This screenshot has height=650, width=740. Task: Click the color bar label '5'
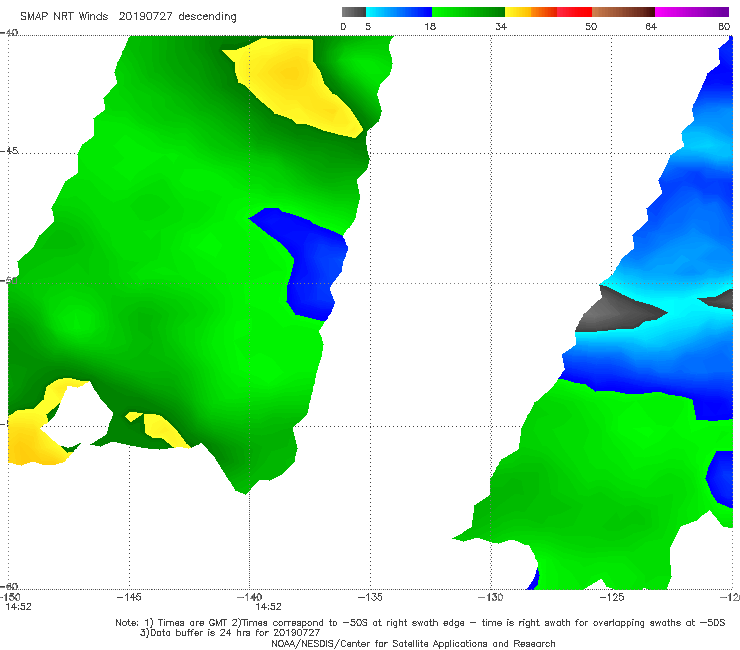pyautogui.click(x=368, y=26)
